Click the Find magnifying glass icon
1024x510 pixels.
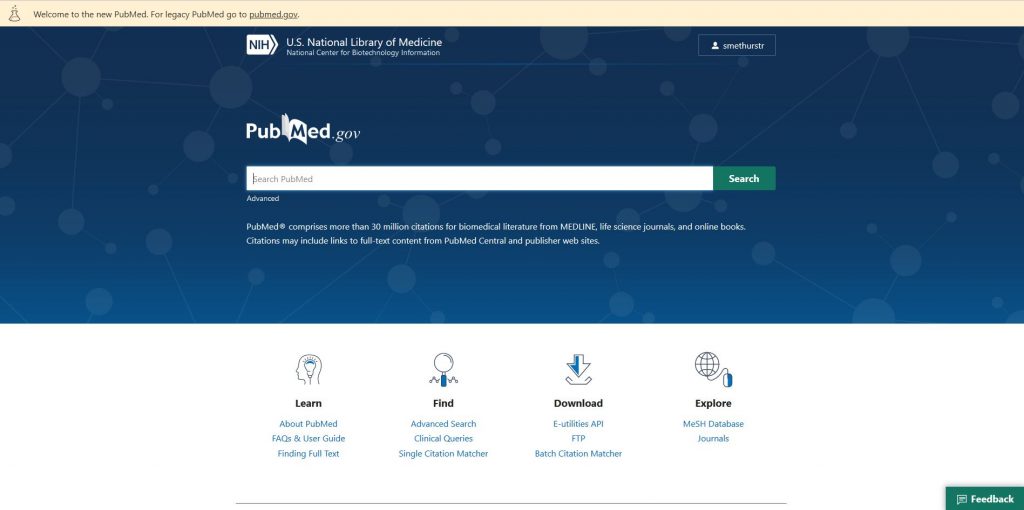(x=443, y=369)
